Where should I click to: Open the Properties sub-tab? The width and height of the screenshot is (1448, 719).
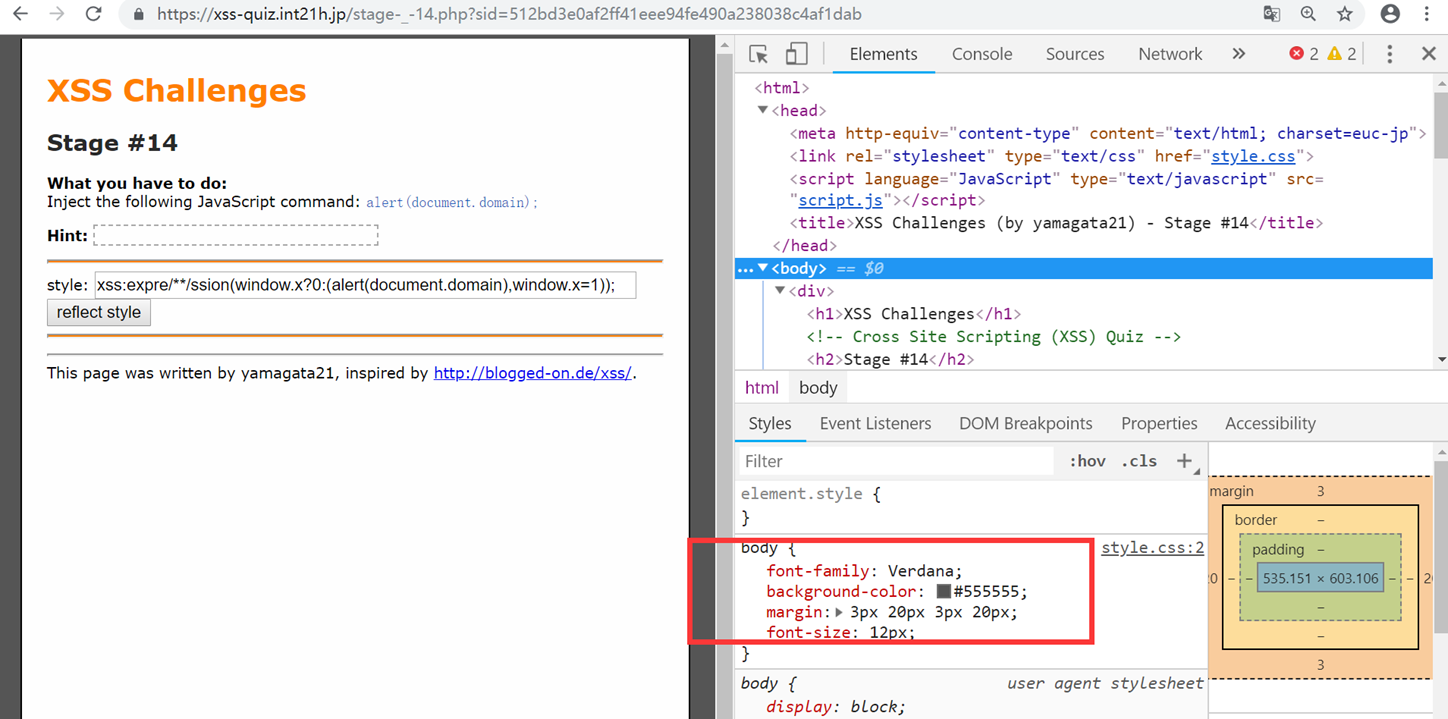click(1159, 423)
